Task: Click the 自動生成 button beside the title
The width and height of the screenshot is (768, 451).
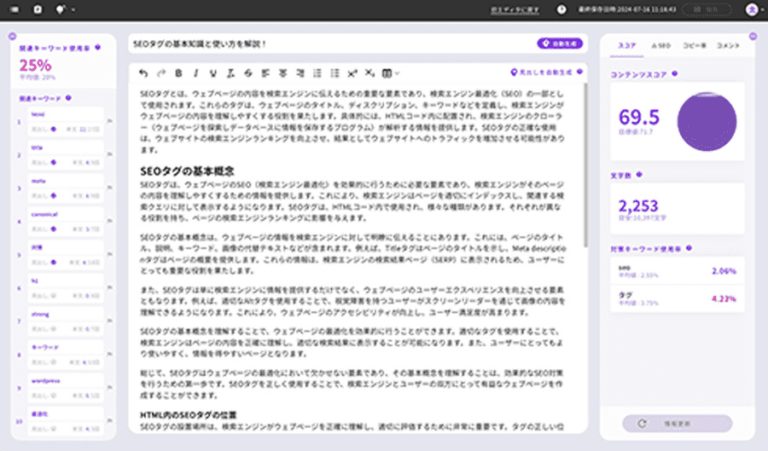Action: 559,45
